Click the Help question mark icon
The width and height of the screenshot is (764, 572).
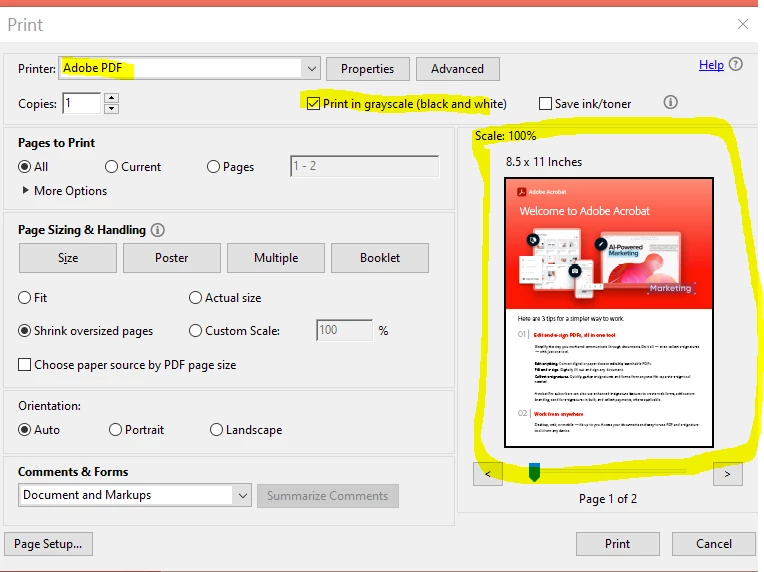pyautogui.click(x=736, y=64)
